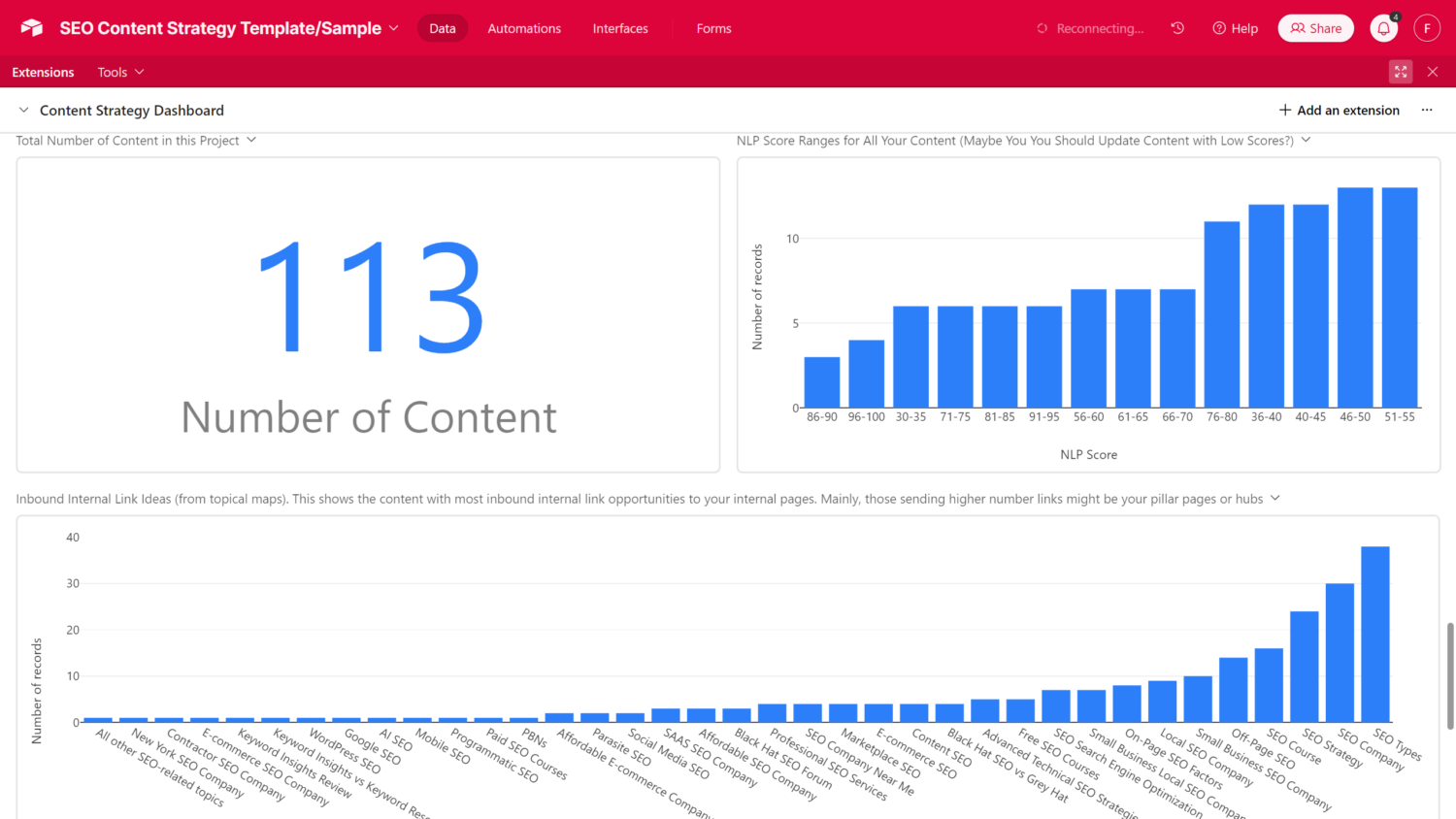Open the user account avatar
The image size is (1456, 819).
click(x=1426, y=28)
